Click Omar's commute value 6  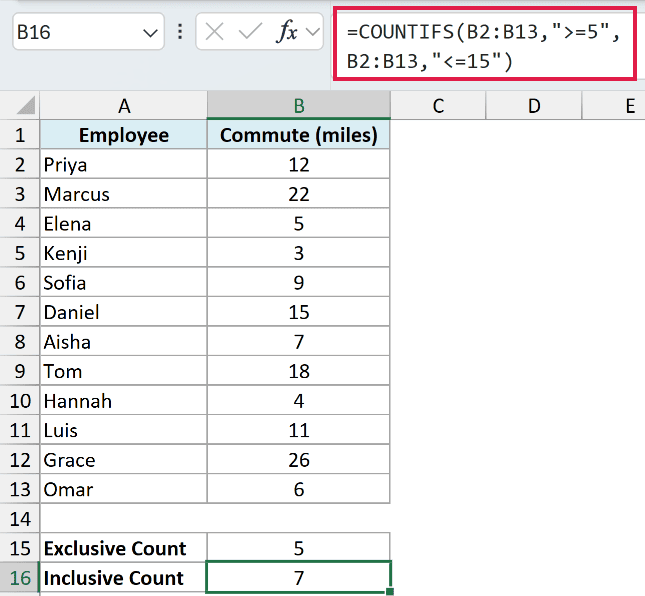(x=299, y=489)
